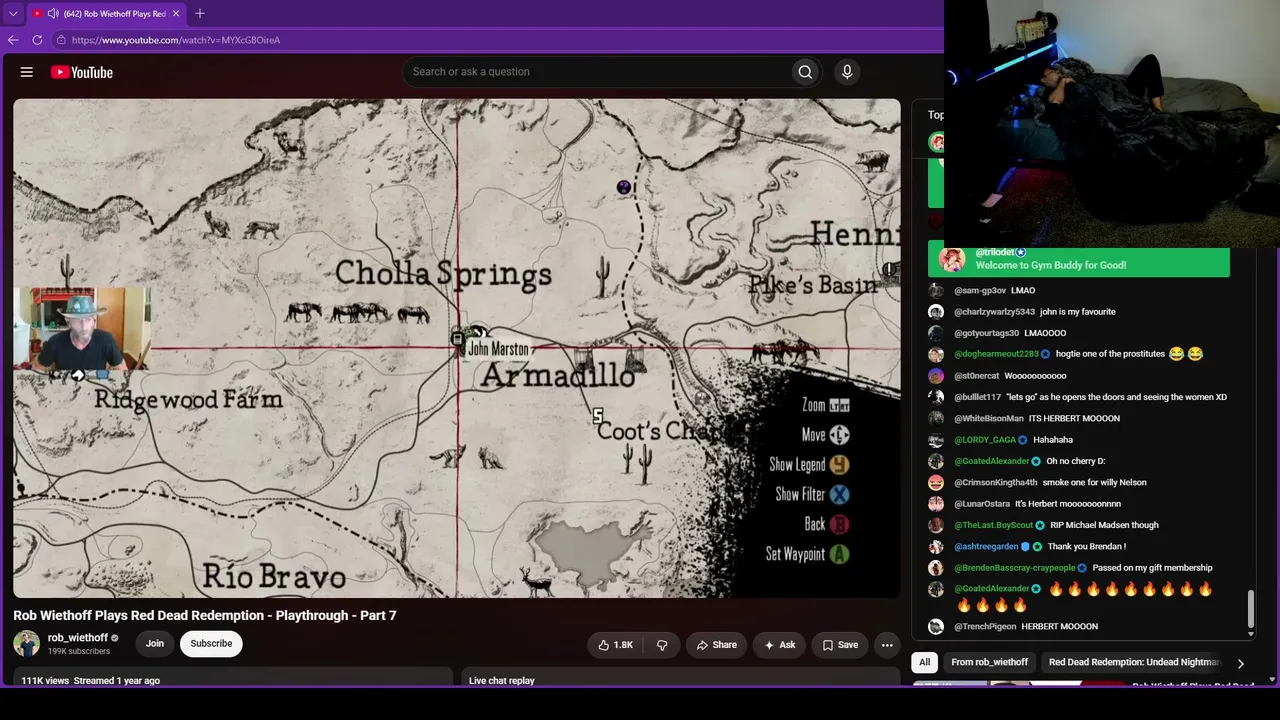This screenshot has width=1280, height=720.
Task: Open rob_wiethoff channel avatar
Action: point(27,643)
